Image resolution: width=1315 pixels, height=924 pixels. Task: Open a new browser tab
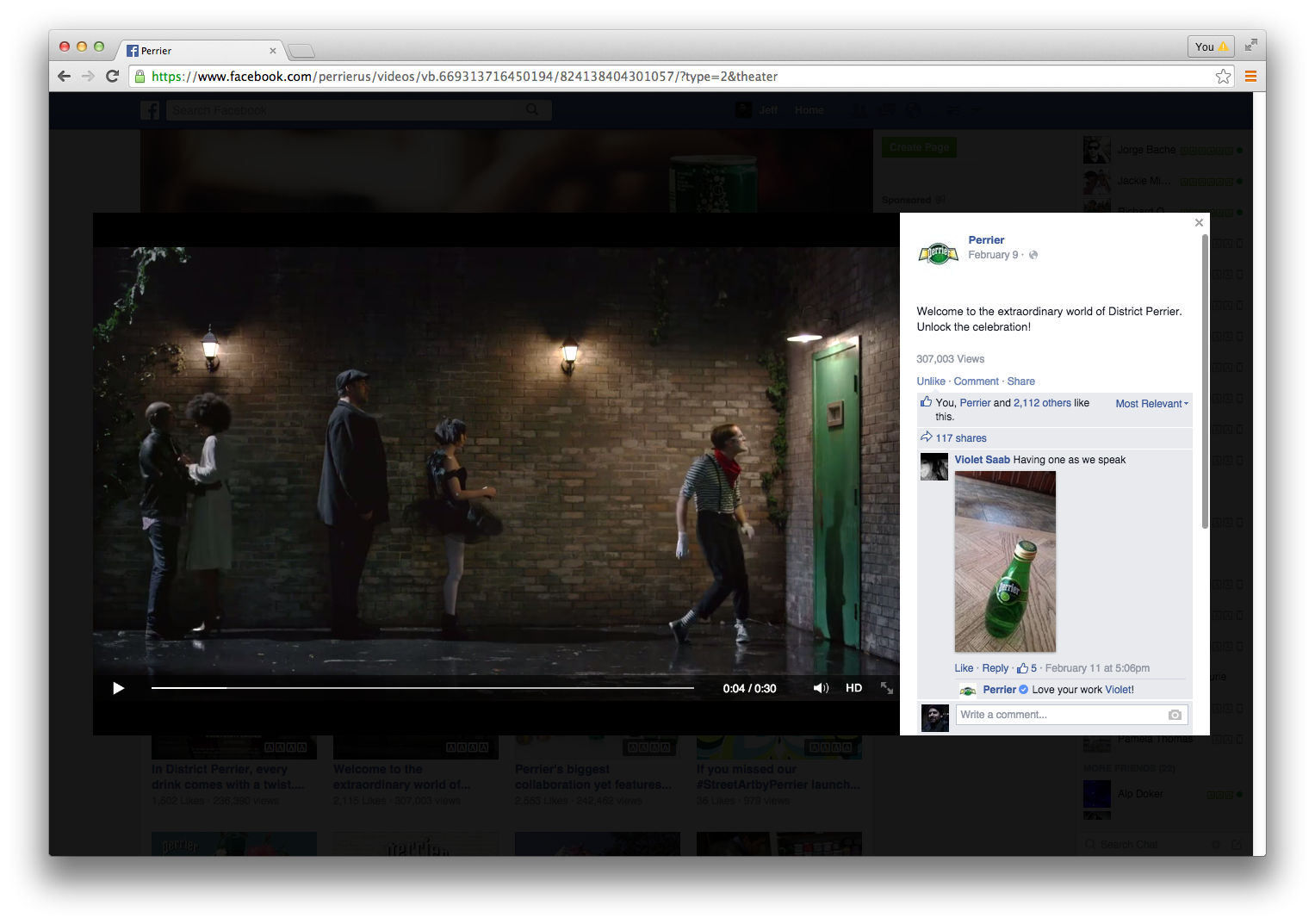(301, 51)
